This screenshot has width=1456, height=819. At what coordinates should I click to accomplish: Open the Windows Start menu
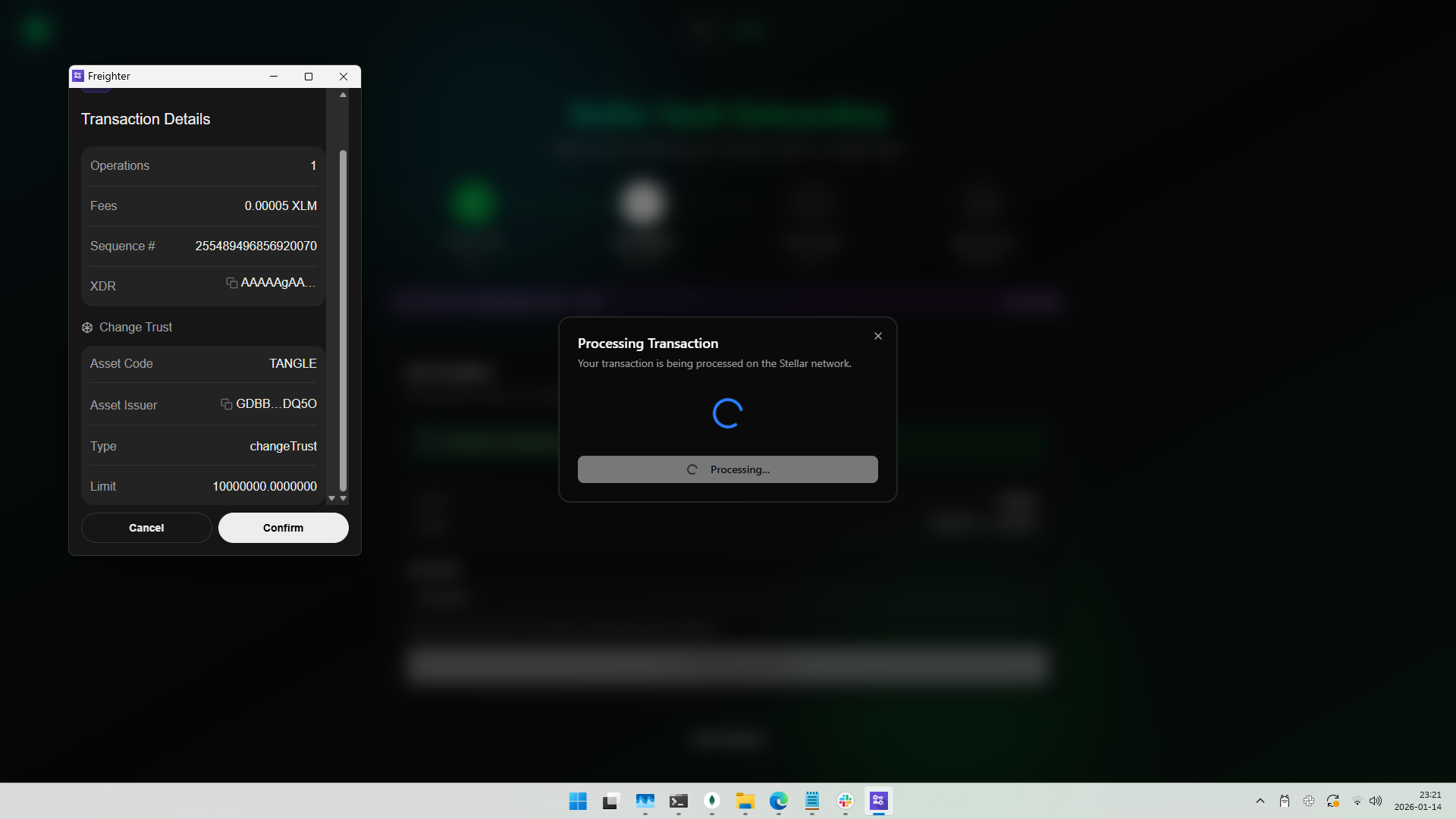pyautogui.click(x=577, y=801)
